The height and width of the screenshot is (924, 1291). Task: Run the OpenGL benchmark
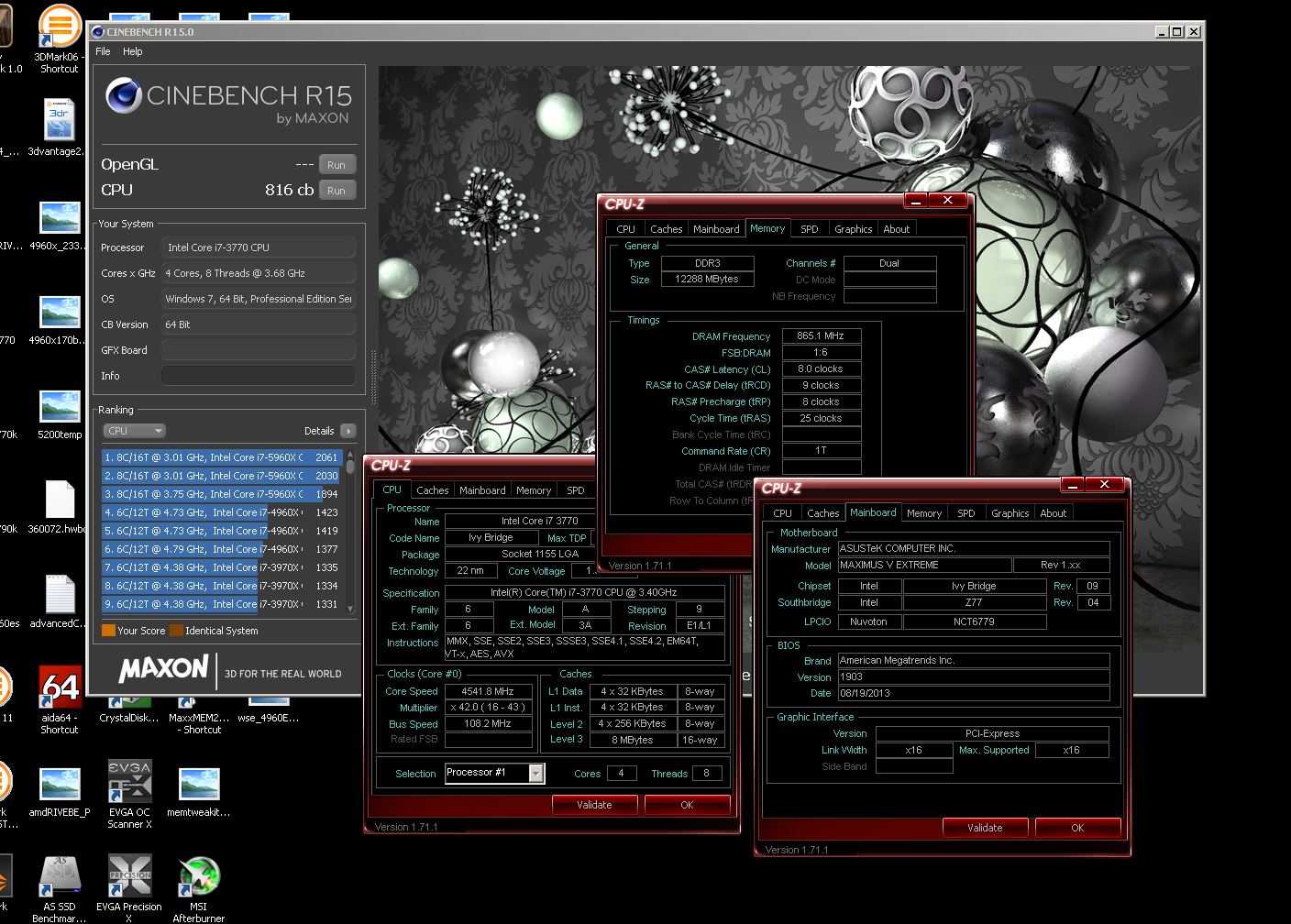coord(337,165)
